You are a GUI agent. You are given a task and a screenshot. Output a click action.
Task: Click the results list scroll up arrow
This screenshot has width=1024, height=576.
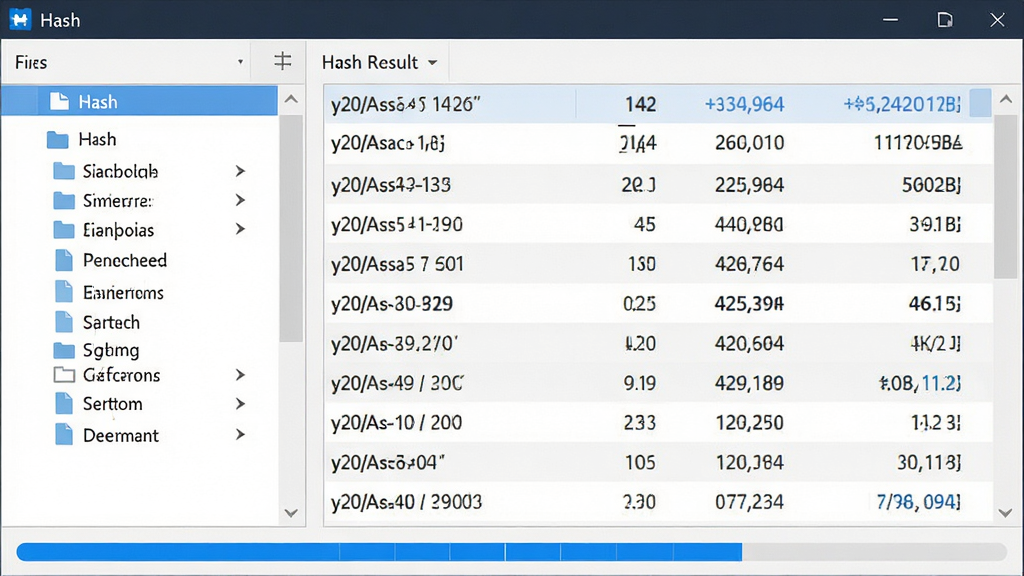coord(1006,100)
